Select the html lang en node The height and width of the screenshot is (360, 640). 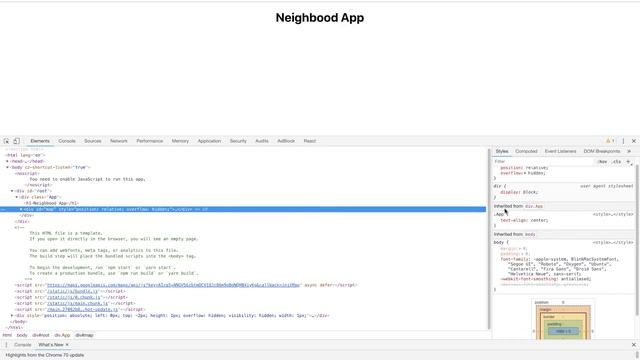[25, 155]
